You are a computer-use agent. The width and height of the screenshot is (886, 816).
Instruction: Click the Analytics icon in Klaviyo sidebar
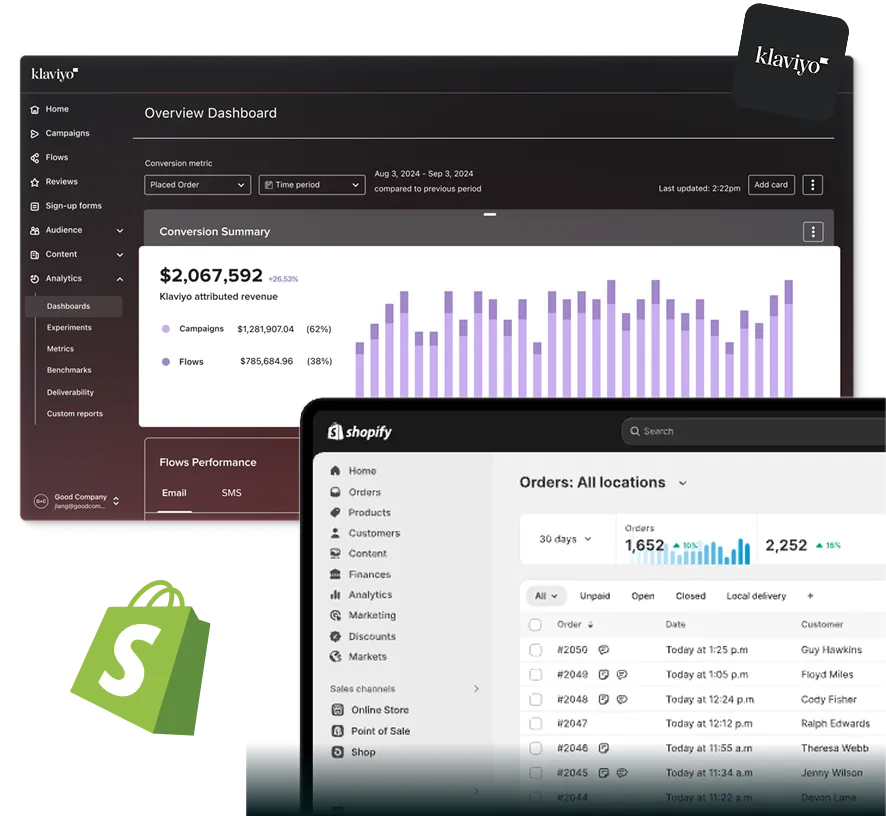click(35, 279)
